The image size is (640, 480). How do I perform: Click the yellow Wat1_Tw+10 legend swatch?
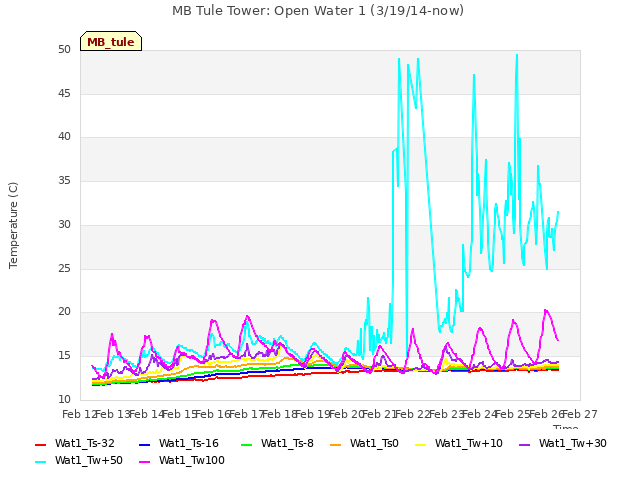tap(420, 444)
